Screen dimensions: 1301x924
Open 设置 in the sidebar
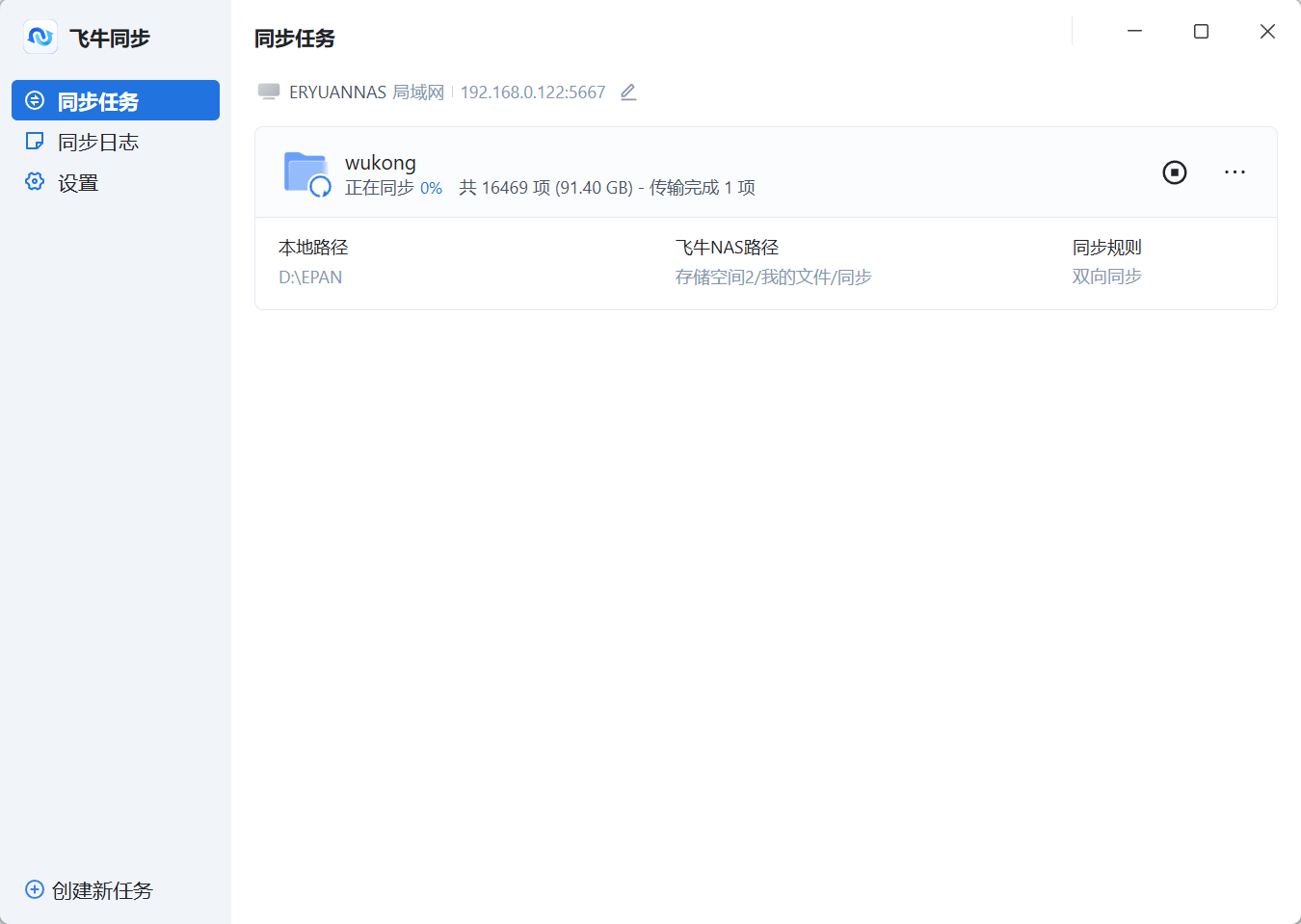pyautogui.click(x=116, y=182)
